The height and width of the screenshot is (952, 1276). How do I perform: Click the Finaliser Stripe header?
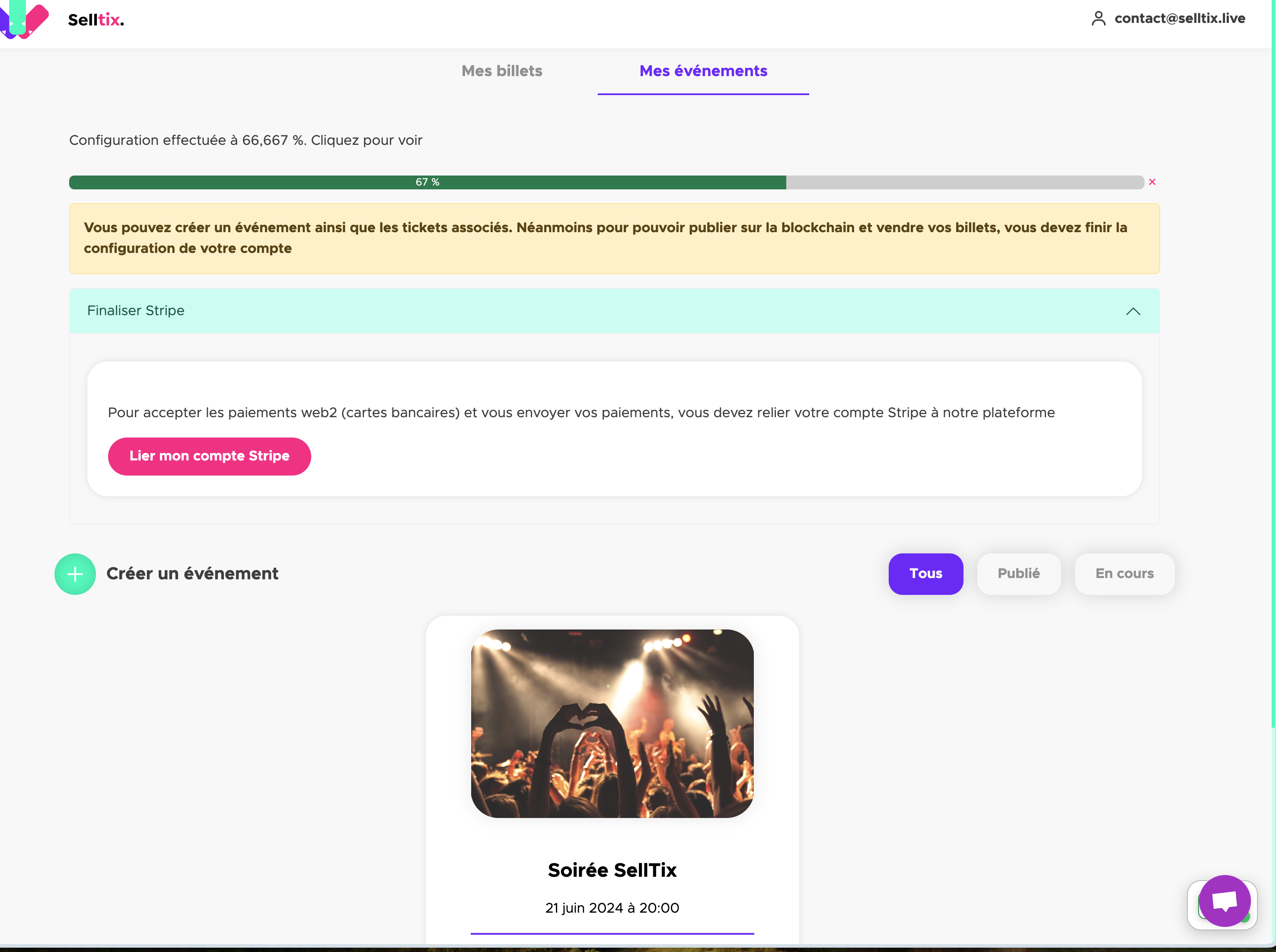tap(136, 311)
